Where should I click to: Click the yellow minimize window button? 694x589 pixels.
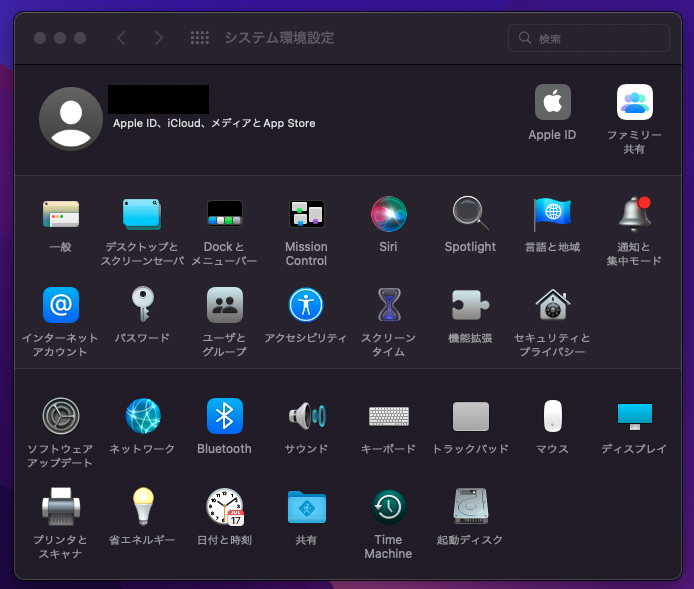pyautogui.click(x=60, y=38)
